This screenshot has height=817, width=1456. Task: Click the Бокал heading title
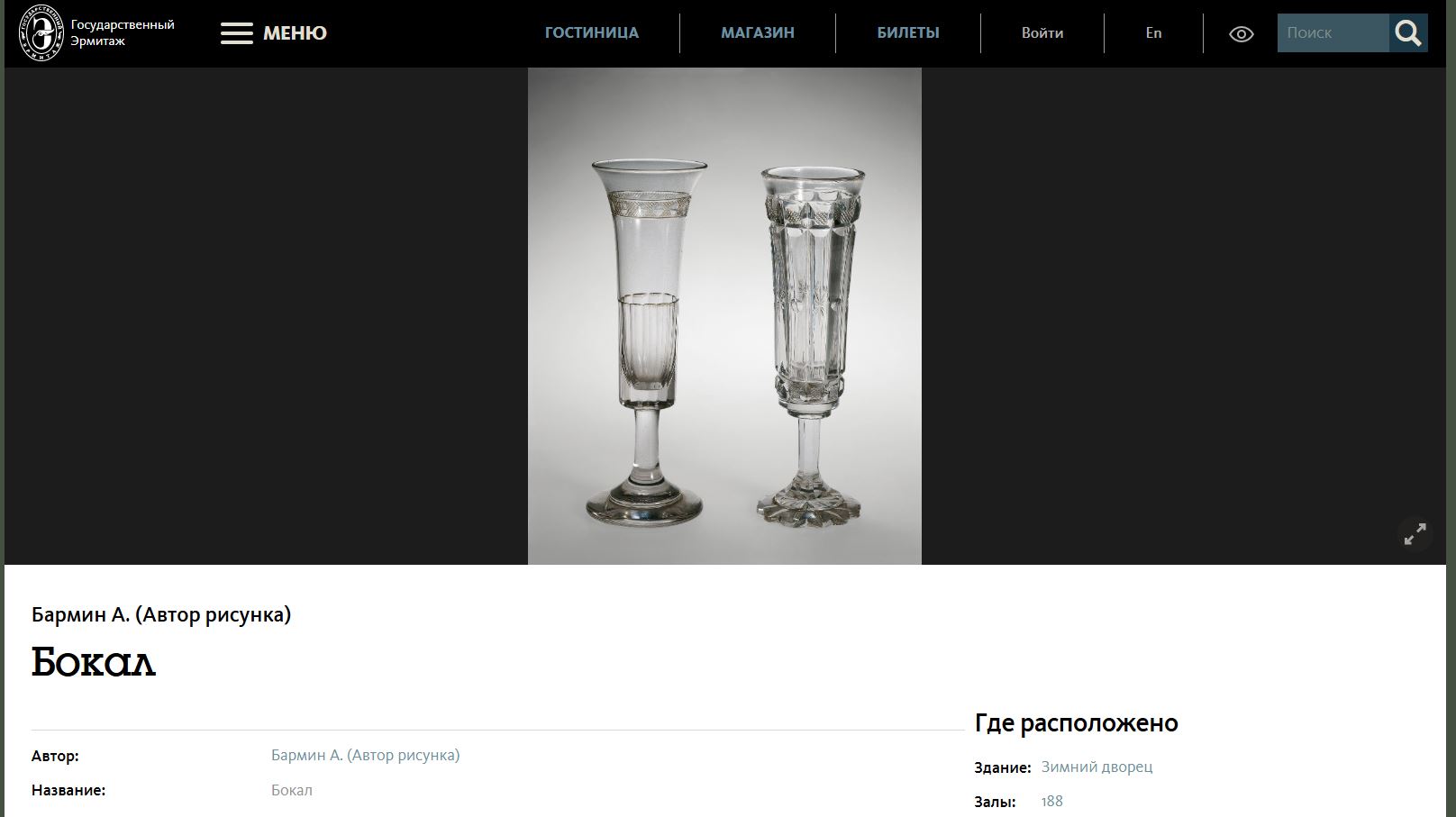(x=94, y=662)
